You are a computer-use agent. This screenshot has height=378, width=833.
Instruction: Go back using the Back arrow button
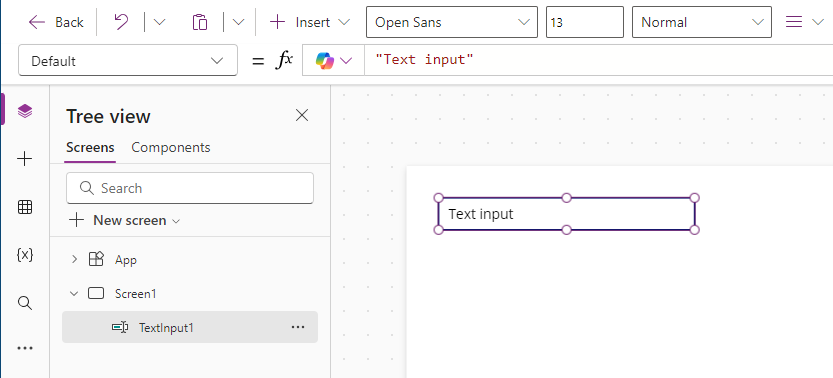coord(56,22)
